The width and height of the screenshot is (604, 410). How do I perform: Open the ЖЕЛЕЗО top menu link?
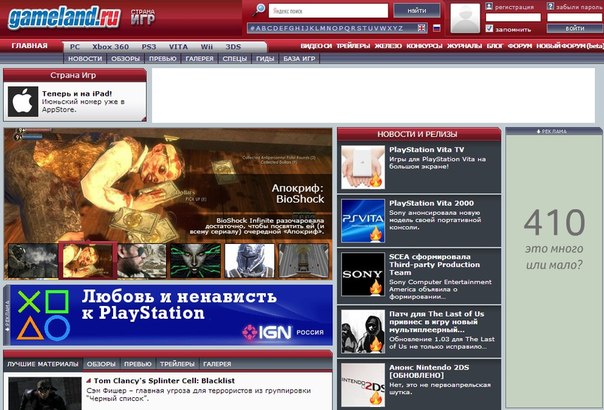[388, 46]
